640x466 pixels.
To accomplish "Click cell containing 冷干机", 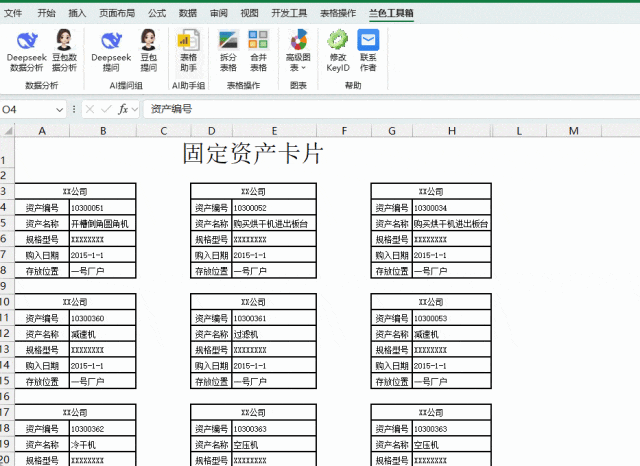I will point(102,445).
